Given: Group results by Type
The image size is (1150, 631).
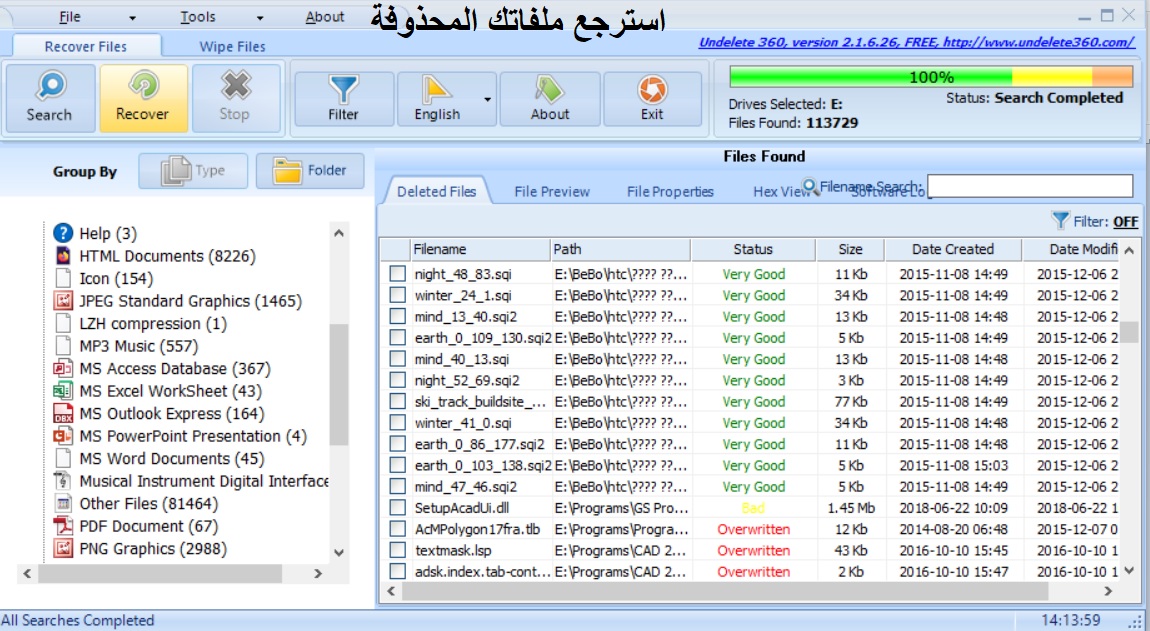Looking at the screenshot, I should (x=193, y=171).
